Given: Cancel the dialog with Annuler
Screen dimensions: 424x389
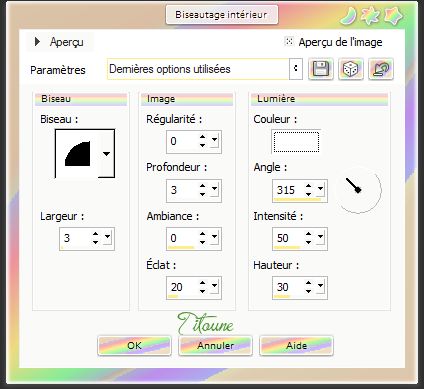Looking at the screenshot, I should coord(215,346).
